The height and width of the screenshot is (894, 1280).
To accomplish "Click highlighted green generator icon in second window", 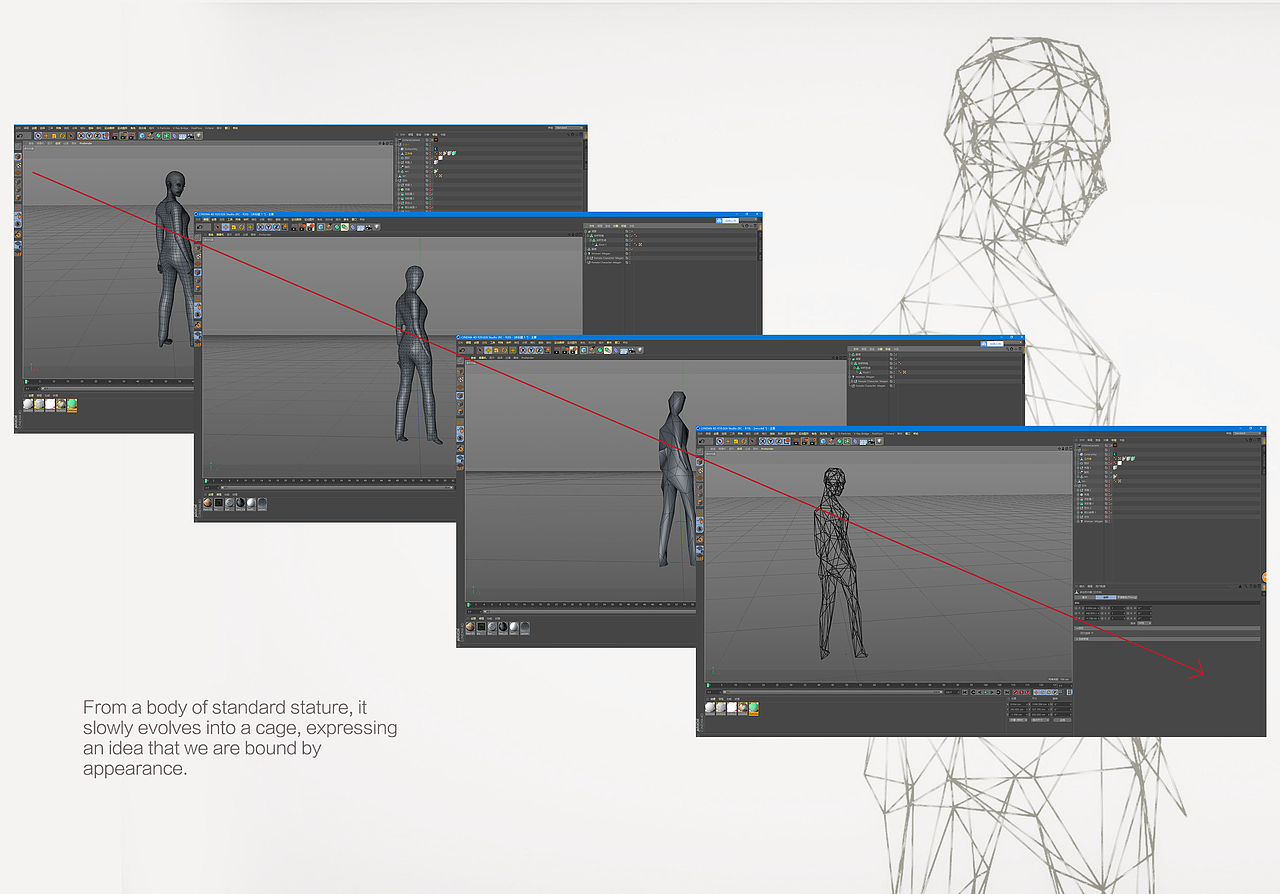I will point(345,227).
